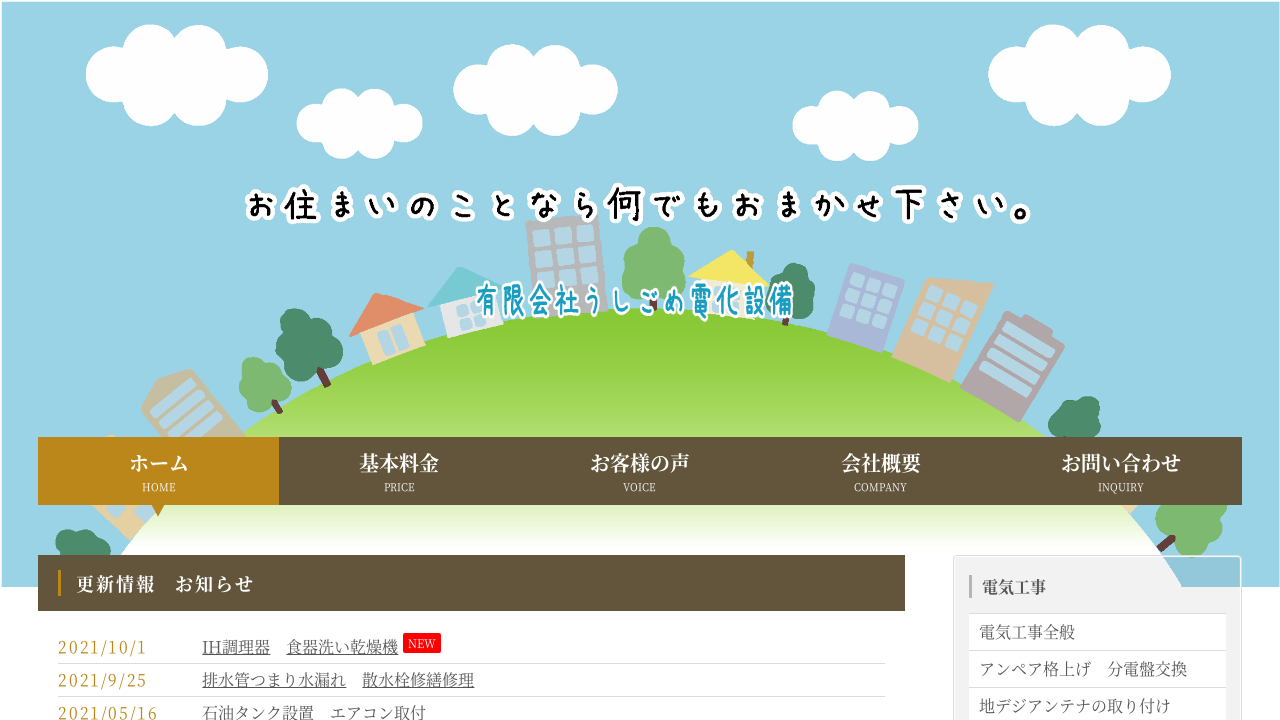Click the orange-roofed house illustration
1280x720 pixels.
point(385,326)
